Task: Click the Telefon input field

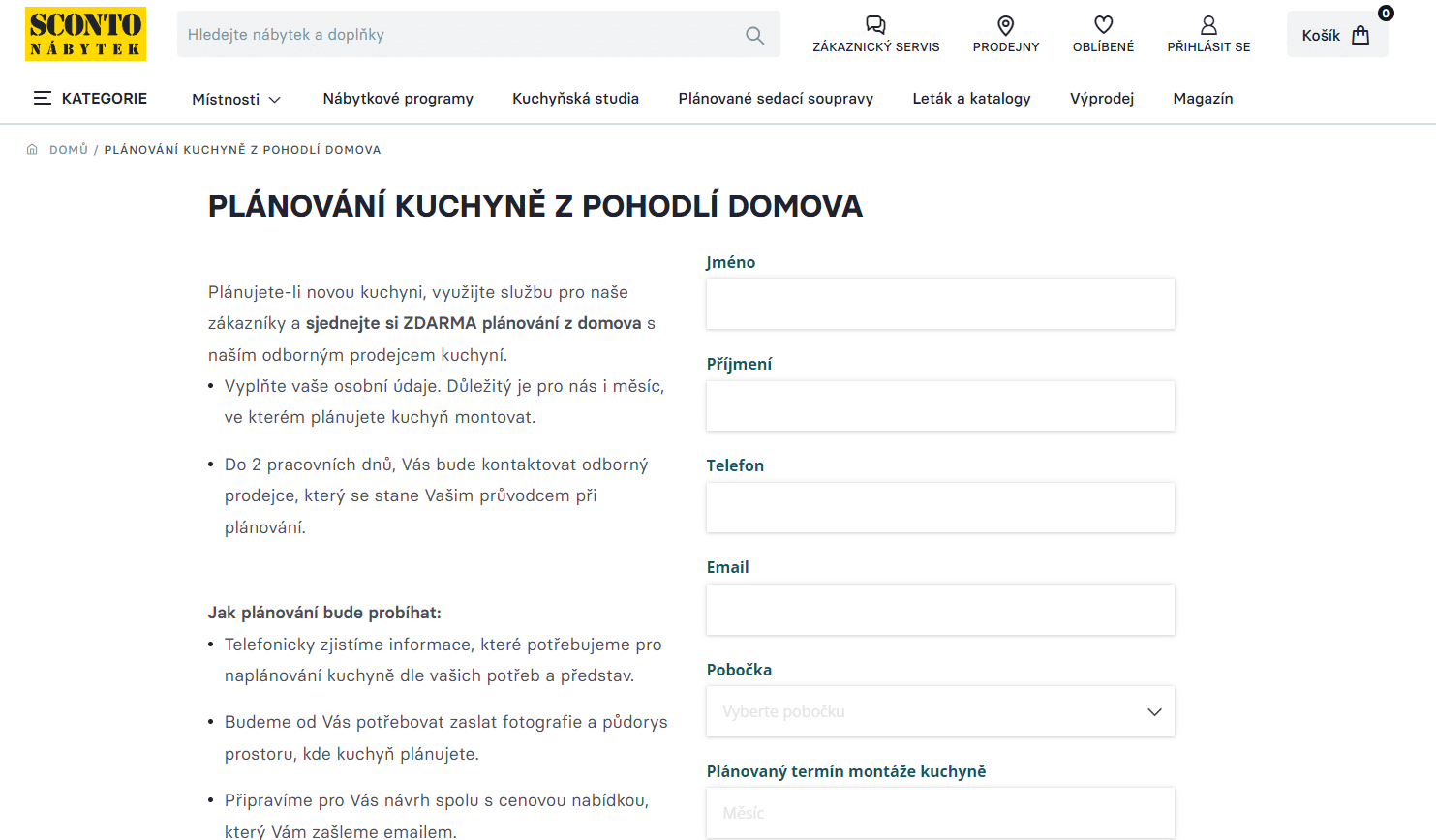Action: [940, 507]
